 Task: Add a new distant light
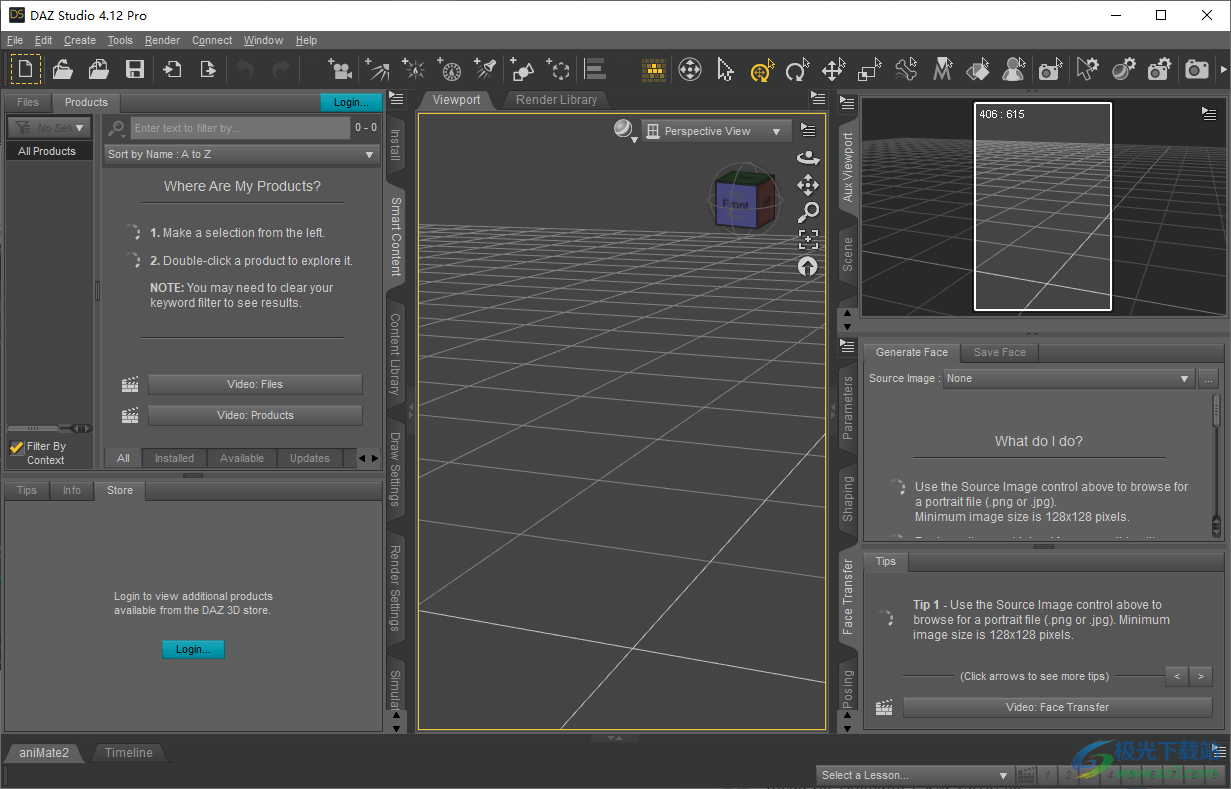coord(377,69)
